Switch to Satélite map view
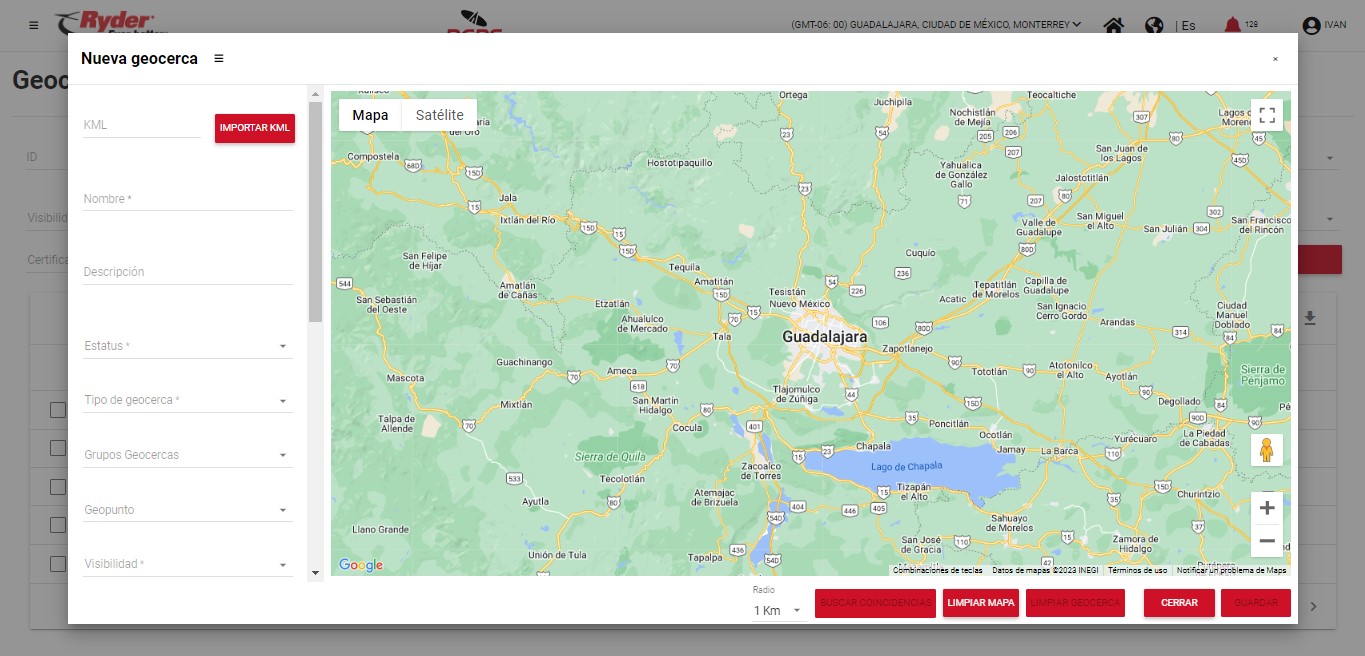Viewport: 1365px width, 656px height. (439, 115)
